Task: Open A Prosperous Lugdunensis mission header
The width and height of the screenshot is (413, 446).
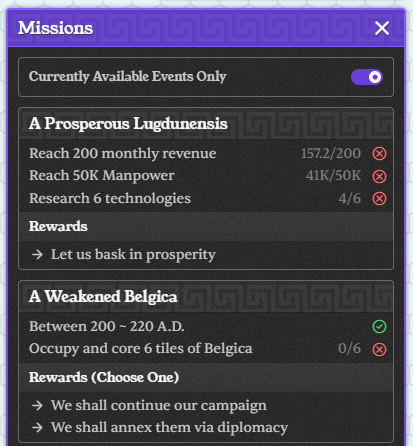Action: (206, 123)
